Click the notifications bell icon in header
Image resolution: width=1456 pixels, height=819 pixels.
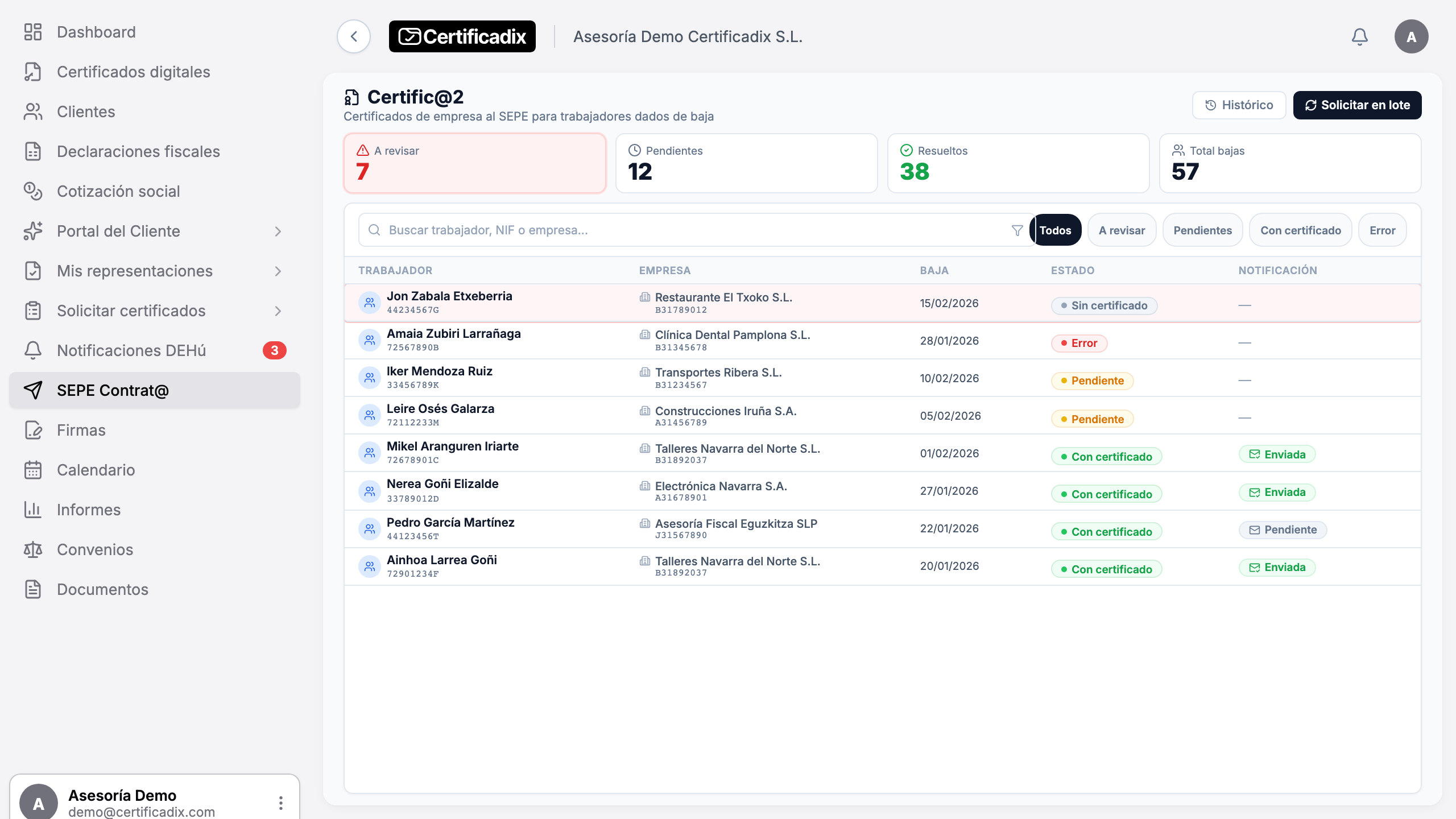pos(1359,37)
